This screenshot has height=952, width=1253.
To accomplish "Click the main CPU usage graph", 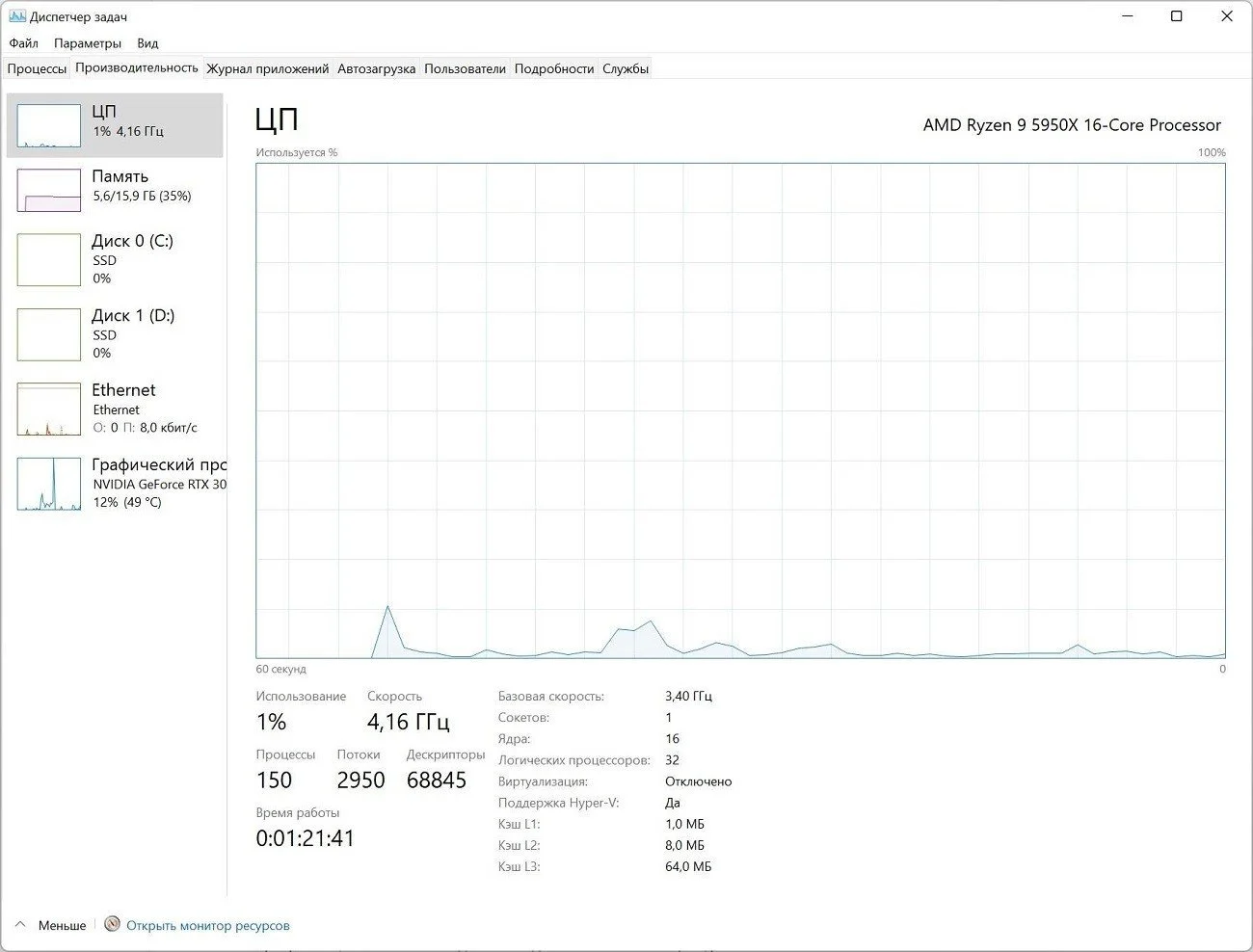I will point(740,410).
